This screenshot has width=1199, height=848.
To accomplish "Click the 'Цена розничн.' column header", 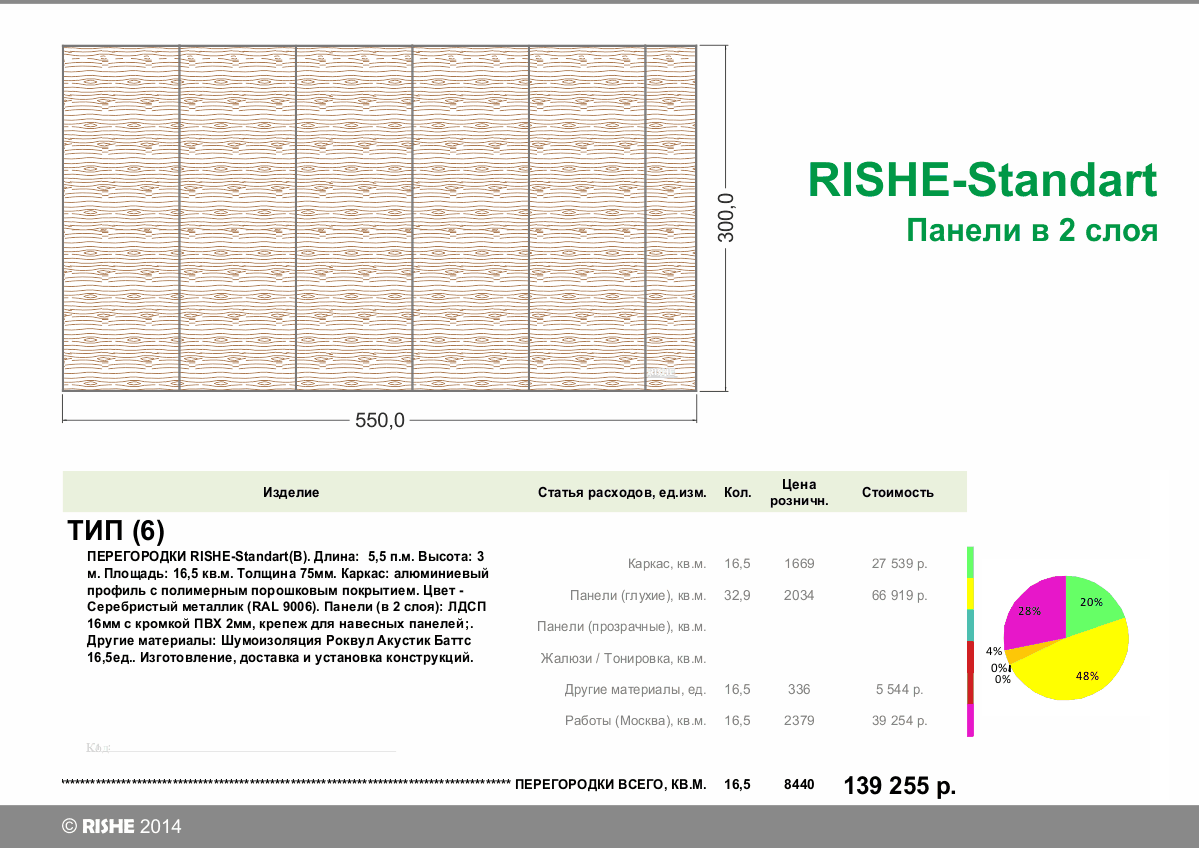I will pos(799,492).
